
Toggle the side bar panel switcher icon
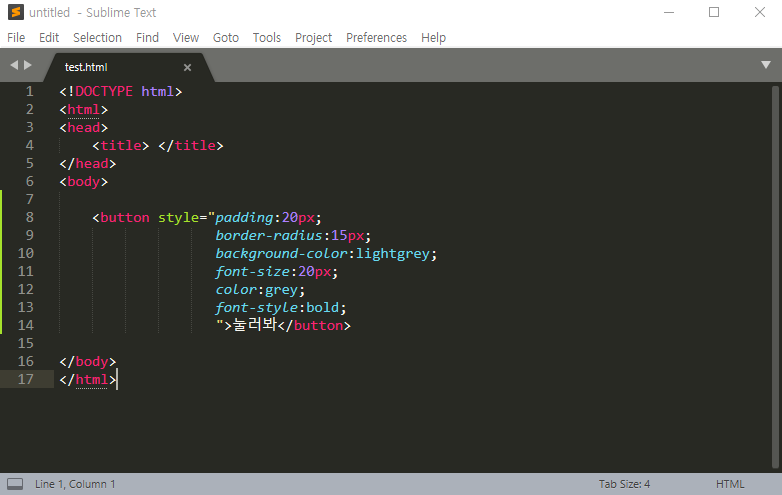(15, 484)
